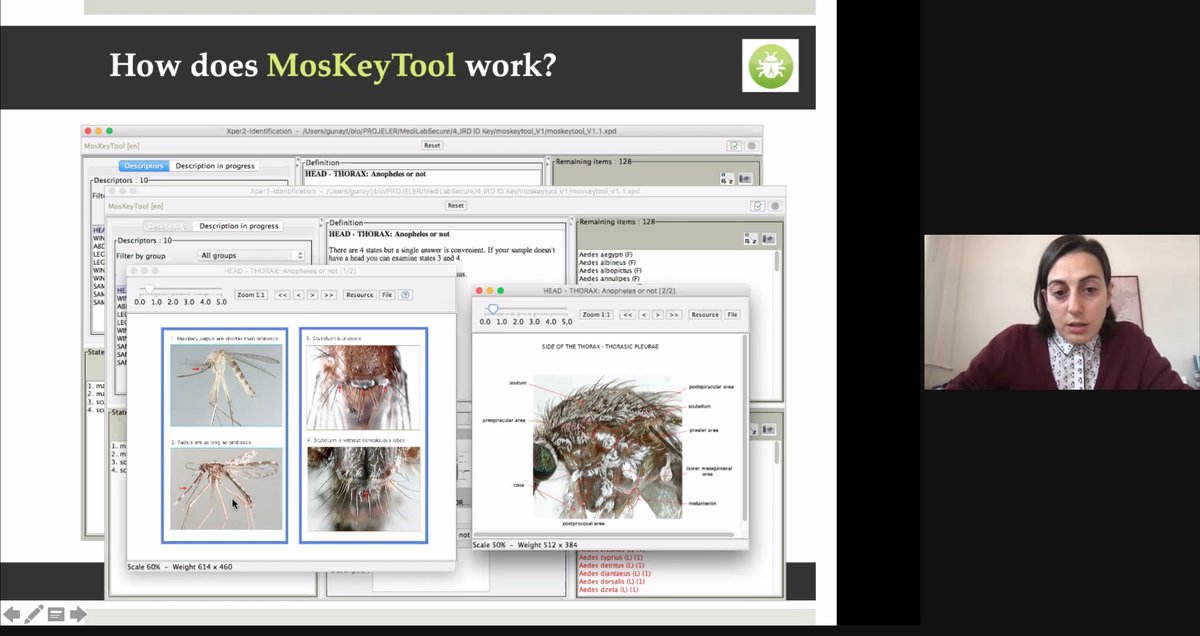Select the pen annotation tool icon
The height and width of the screenshot is (636, 1200).
34,614
